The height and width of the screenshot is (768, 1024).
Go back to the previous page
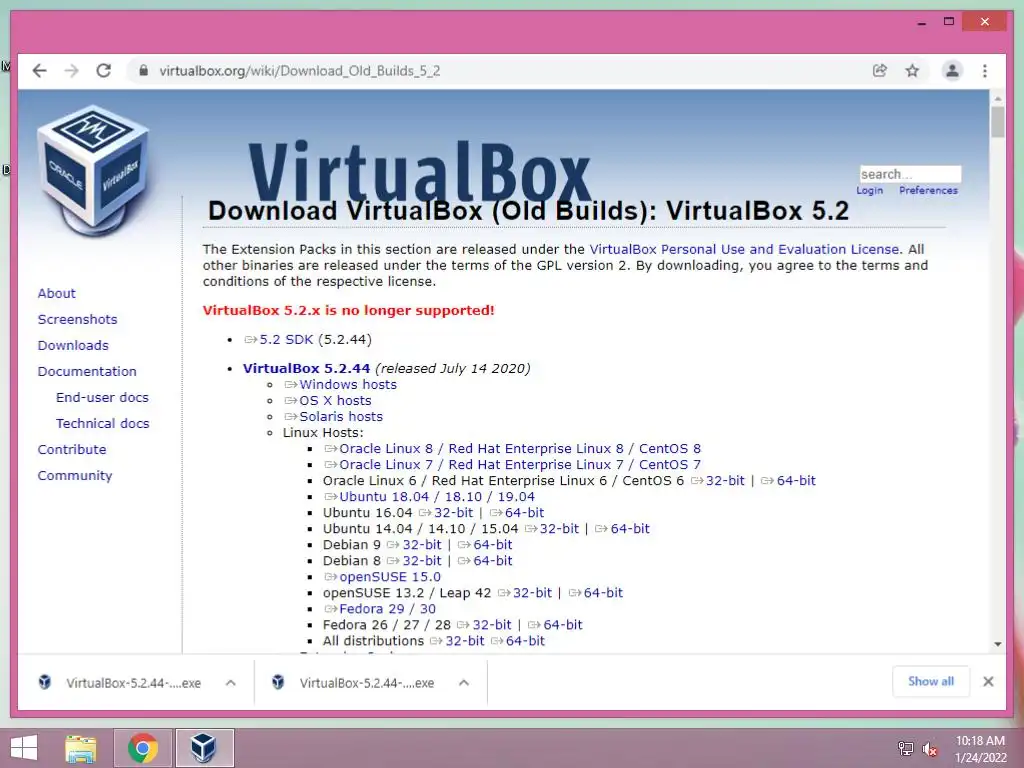pyautogui.click(x=40, y=71)
